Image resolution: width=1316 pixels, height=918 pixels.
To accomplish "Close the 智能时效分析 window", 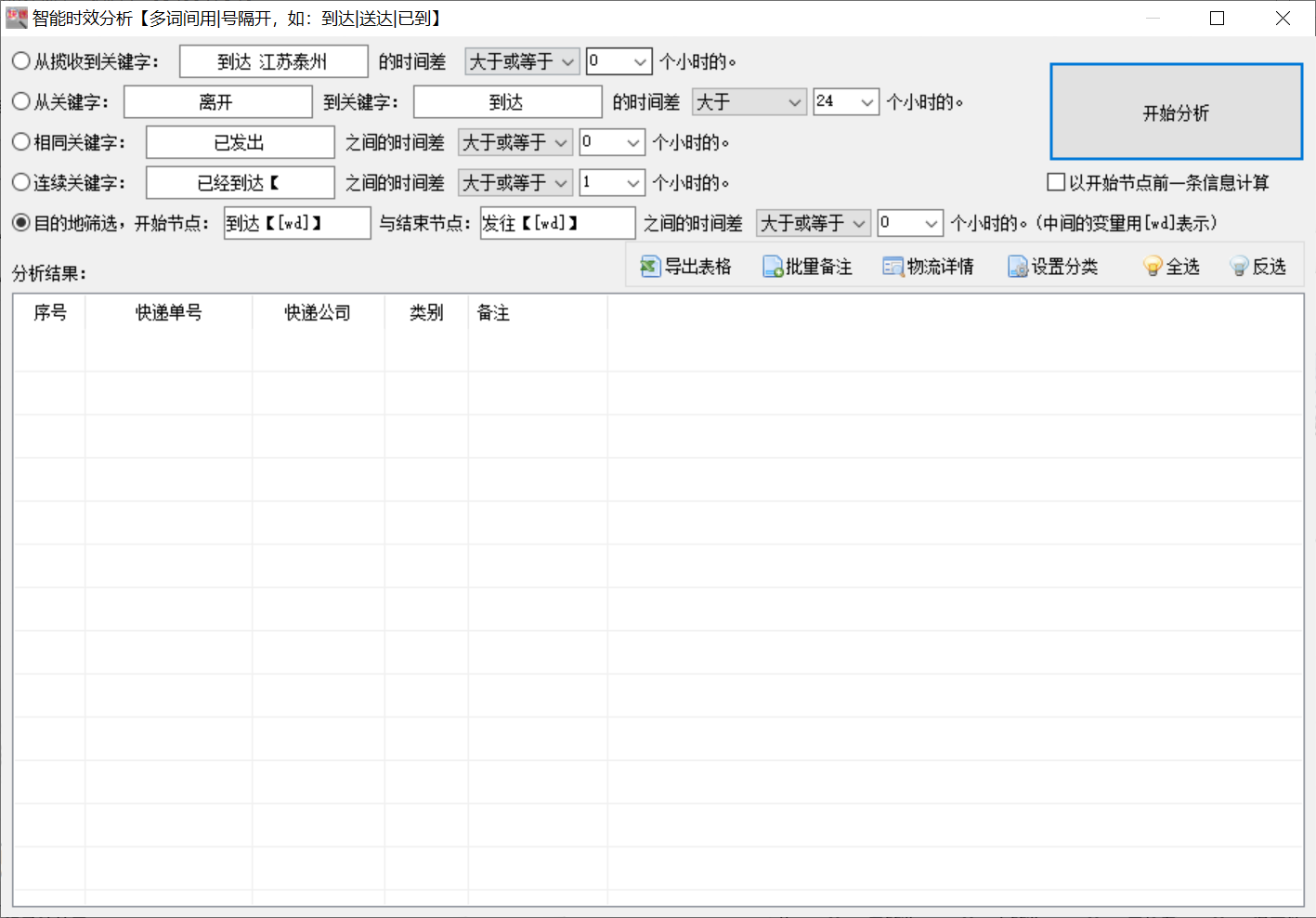I will pos(1283,18).
